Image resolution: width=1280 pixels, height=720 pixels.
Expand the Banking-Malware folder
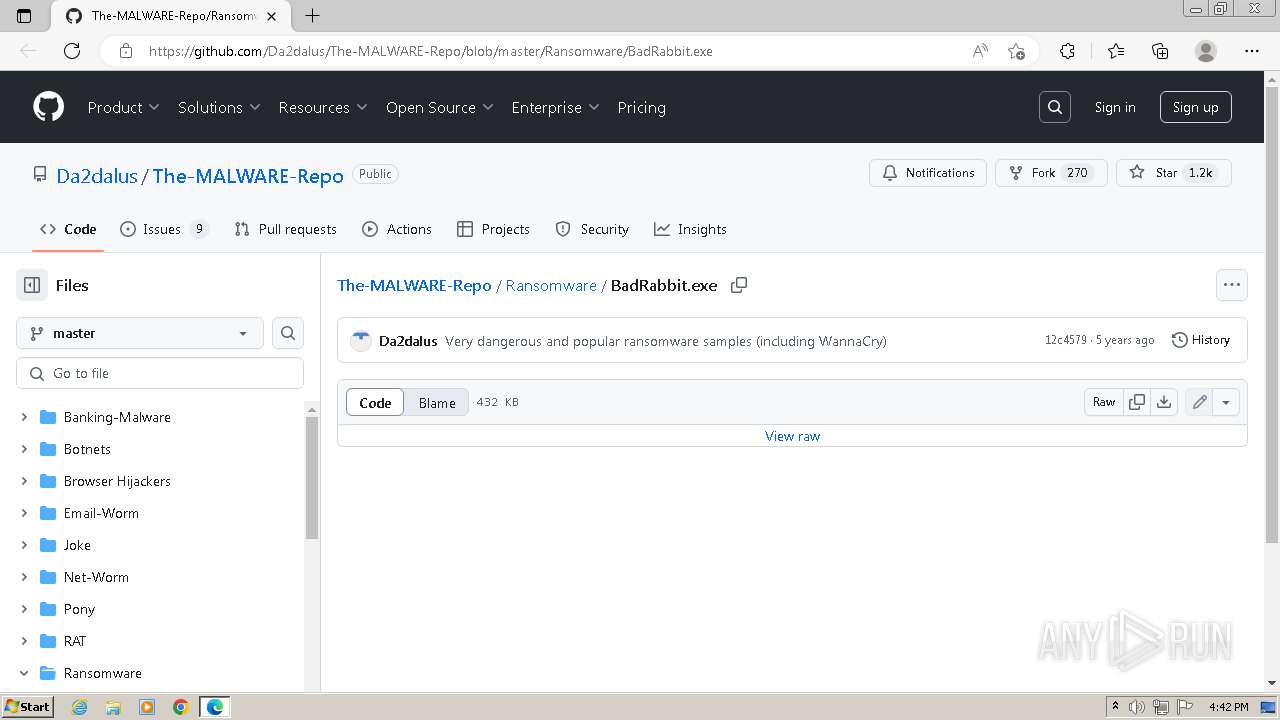(x=24, y=417)
